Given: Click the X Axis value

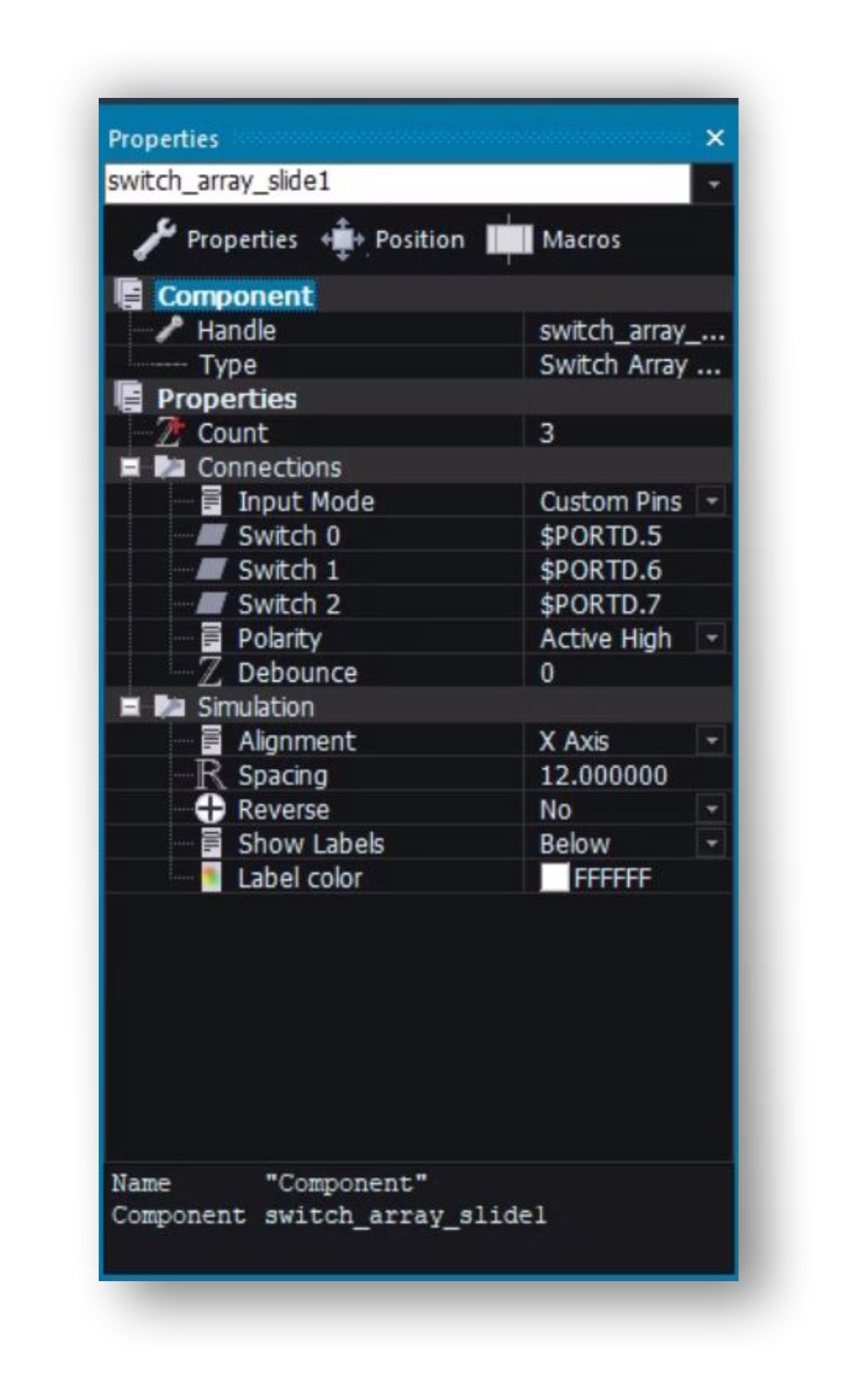Looking at the screenshot, I should (574, 741).
